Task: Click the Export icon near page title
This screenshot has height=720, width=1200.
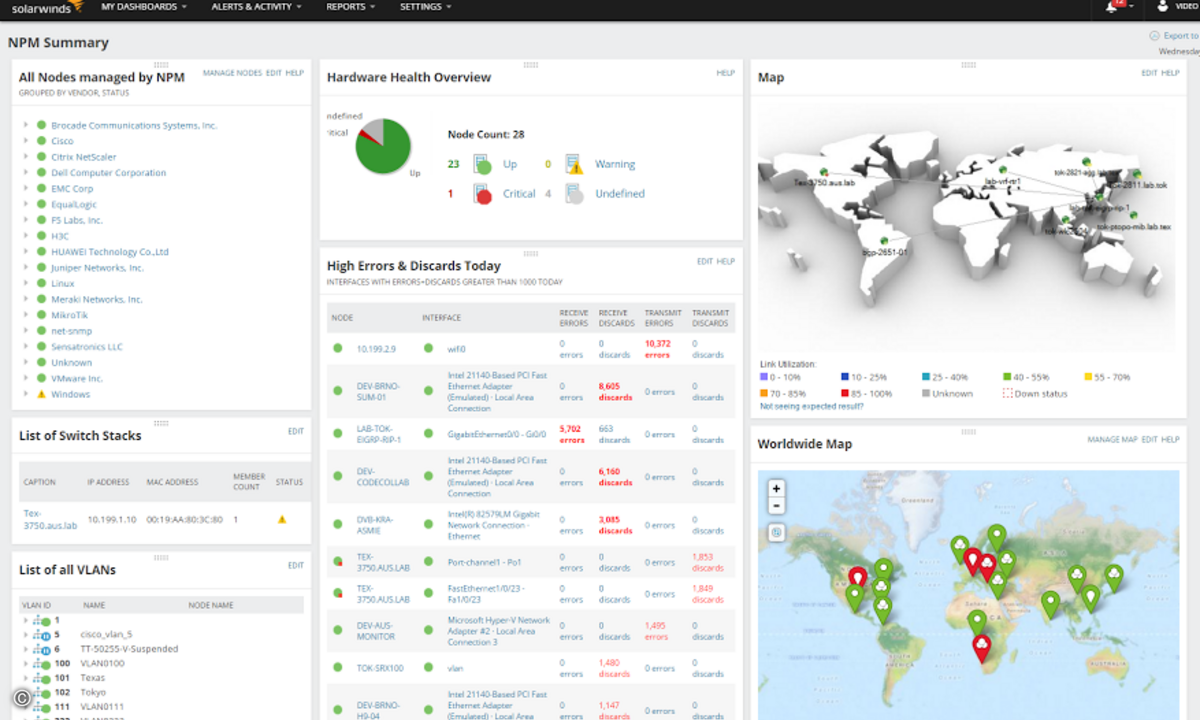Action: pos(1156,35)
